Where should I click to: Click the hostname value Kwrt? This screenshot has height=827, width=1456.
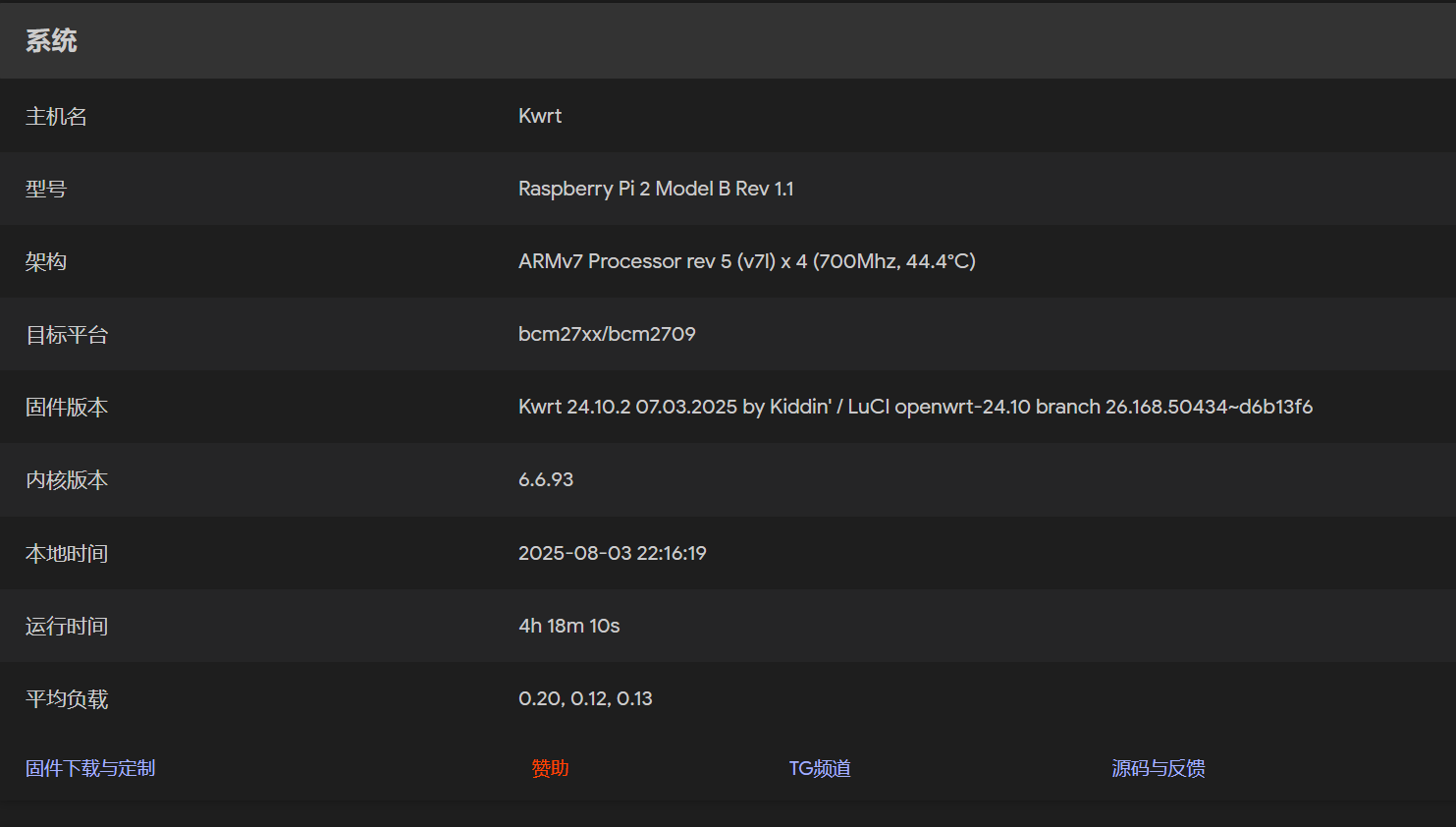click(540, 116)
